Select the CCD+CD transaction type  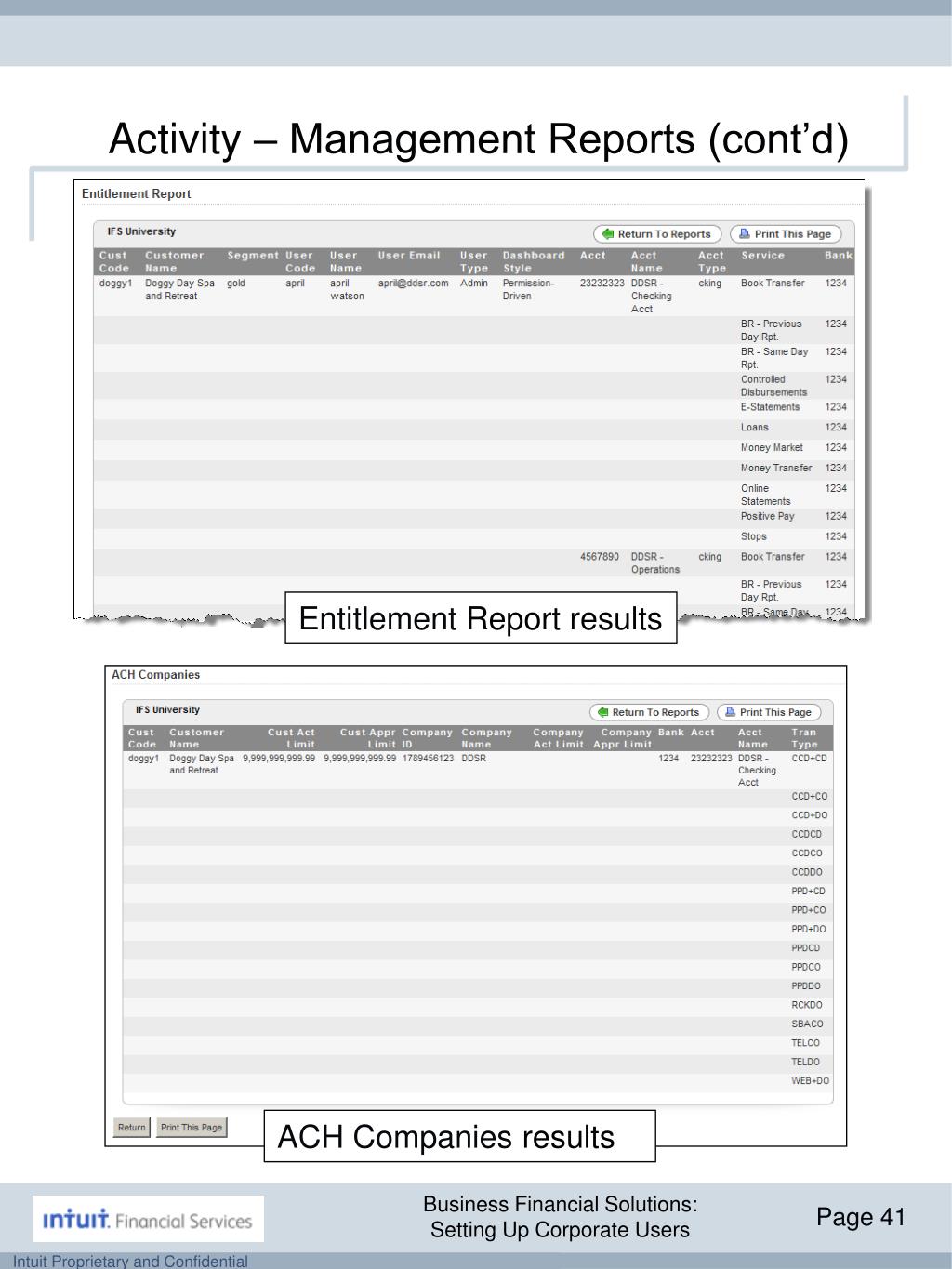click(809, 759)
